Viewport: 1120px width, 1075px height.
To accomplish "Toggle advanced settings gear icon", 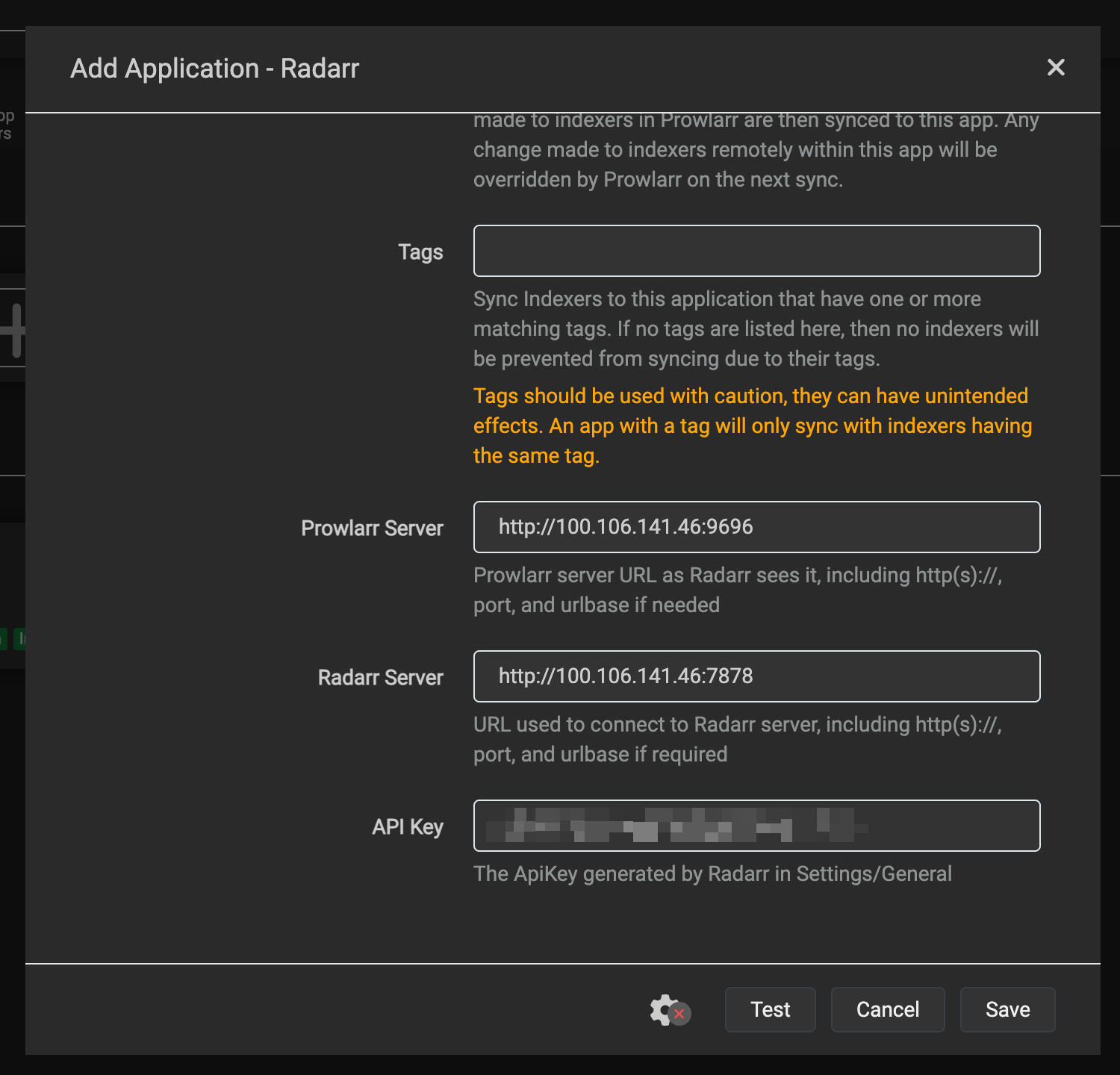I will tap(670, 1010).
